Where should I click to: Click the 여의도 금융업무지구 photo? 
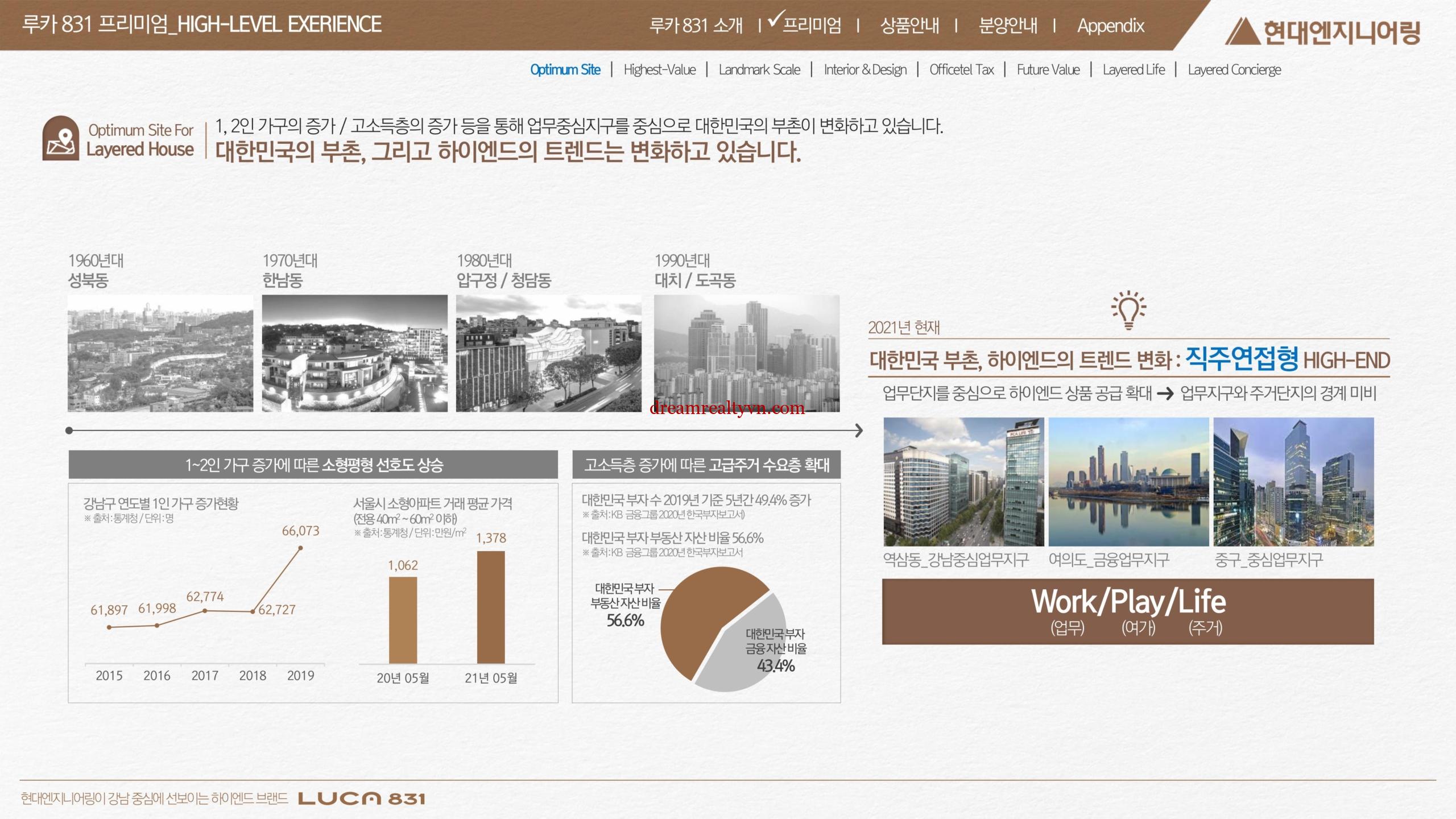coord(1128,482)
